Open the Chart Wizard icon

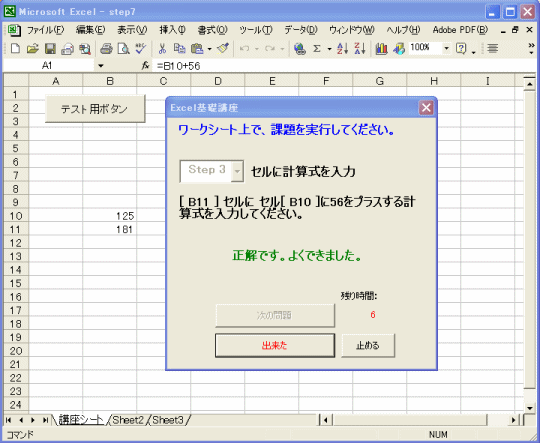point(381,49)
